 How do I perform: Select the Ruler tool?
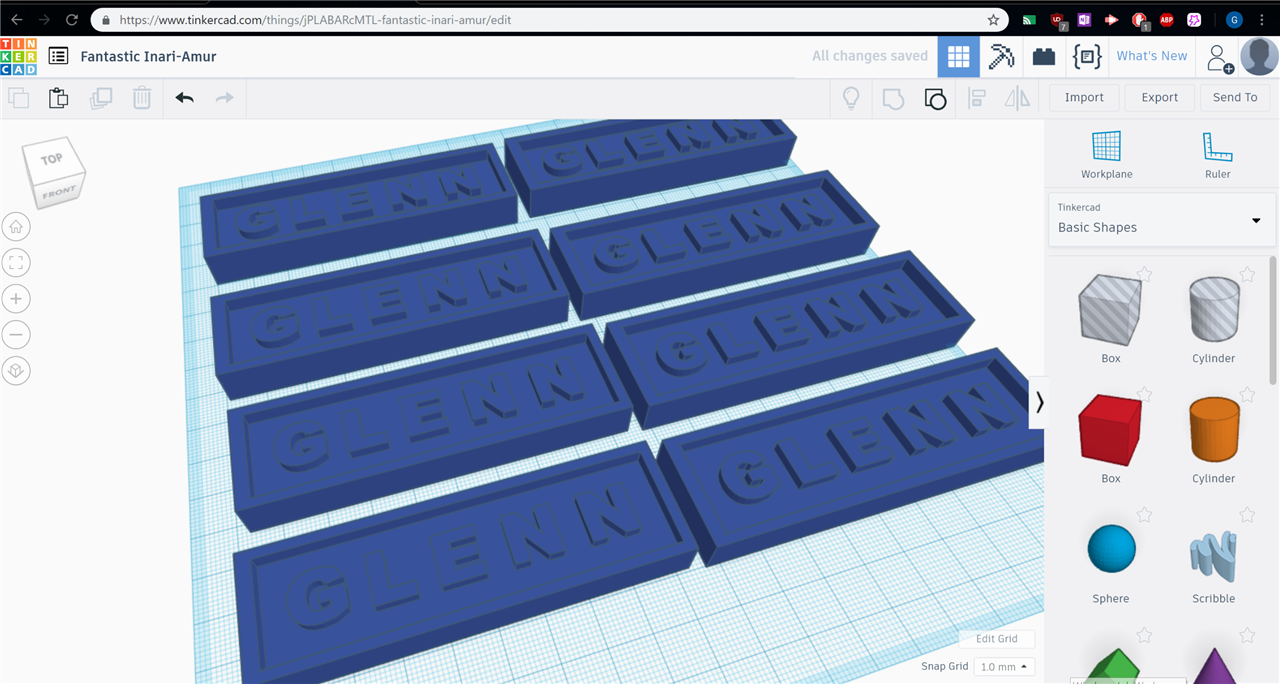tap(1217, 154)
